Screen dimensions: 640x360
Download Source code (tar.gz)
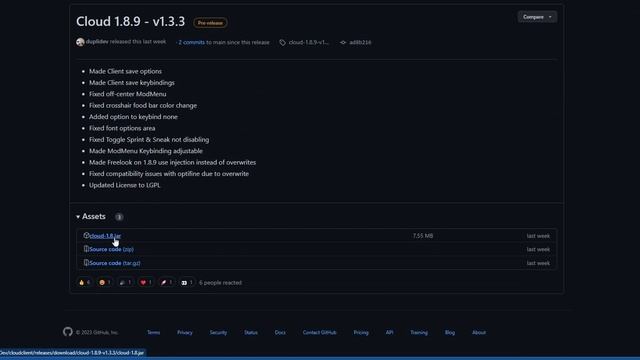pyautogui.click(x=115, y=263)
